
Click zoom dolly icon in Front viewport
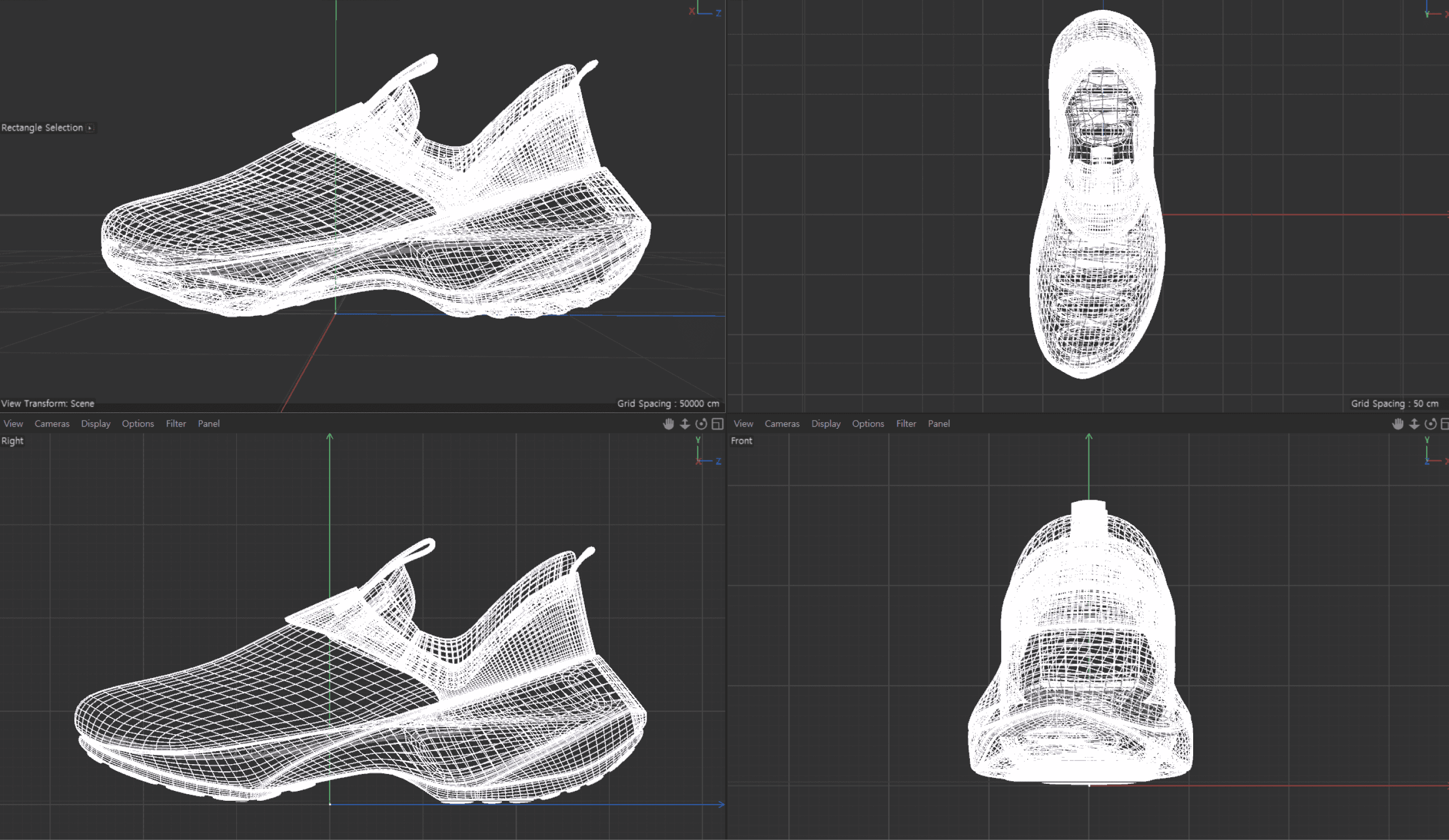tap(1414, 424)
